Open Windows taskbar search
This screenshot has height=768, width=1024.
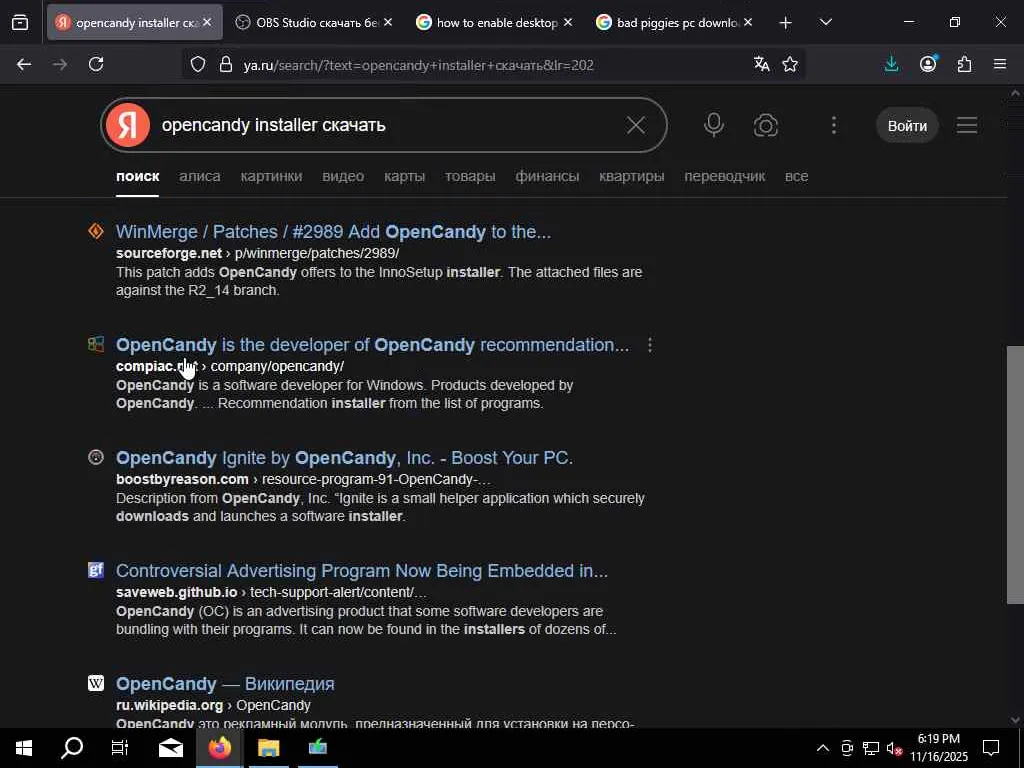[72, 748]
